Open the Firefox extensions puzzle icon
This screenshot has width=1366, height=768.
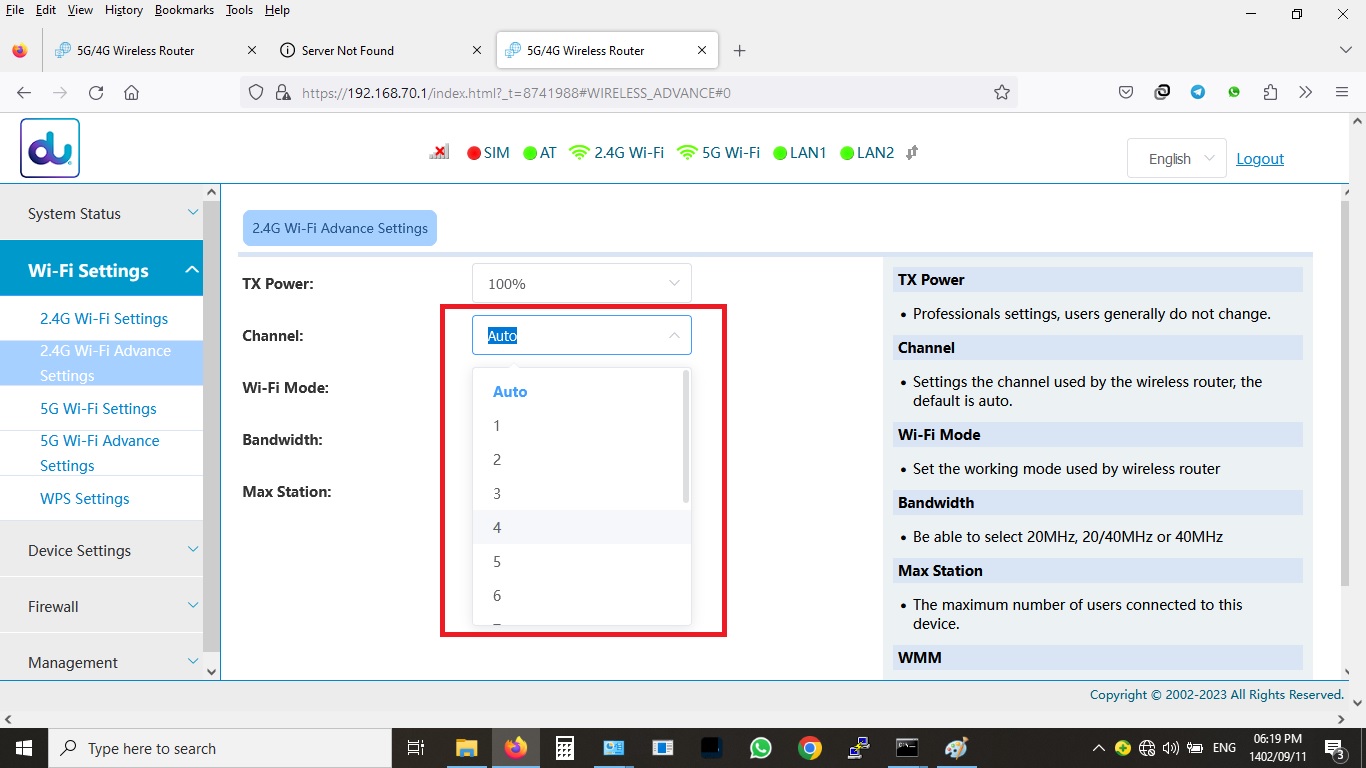click(1270, 93)
